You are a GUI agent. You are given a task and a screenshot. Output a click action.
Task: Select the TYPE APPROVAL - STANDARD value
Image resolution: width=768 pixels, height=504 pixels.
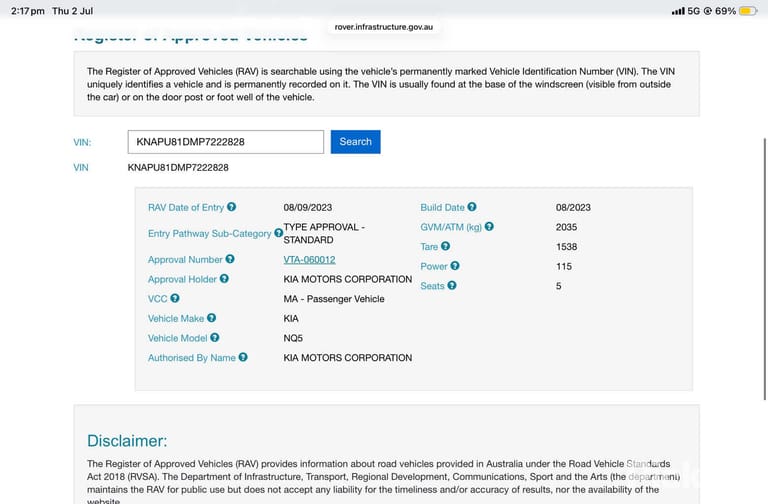coord(324,233)
